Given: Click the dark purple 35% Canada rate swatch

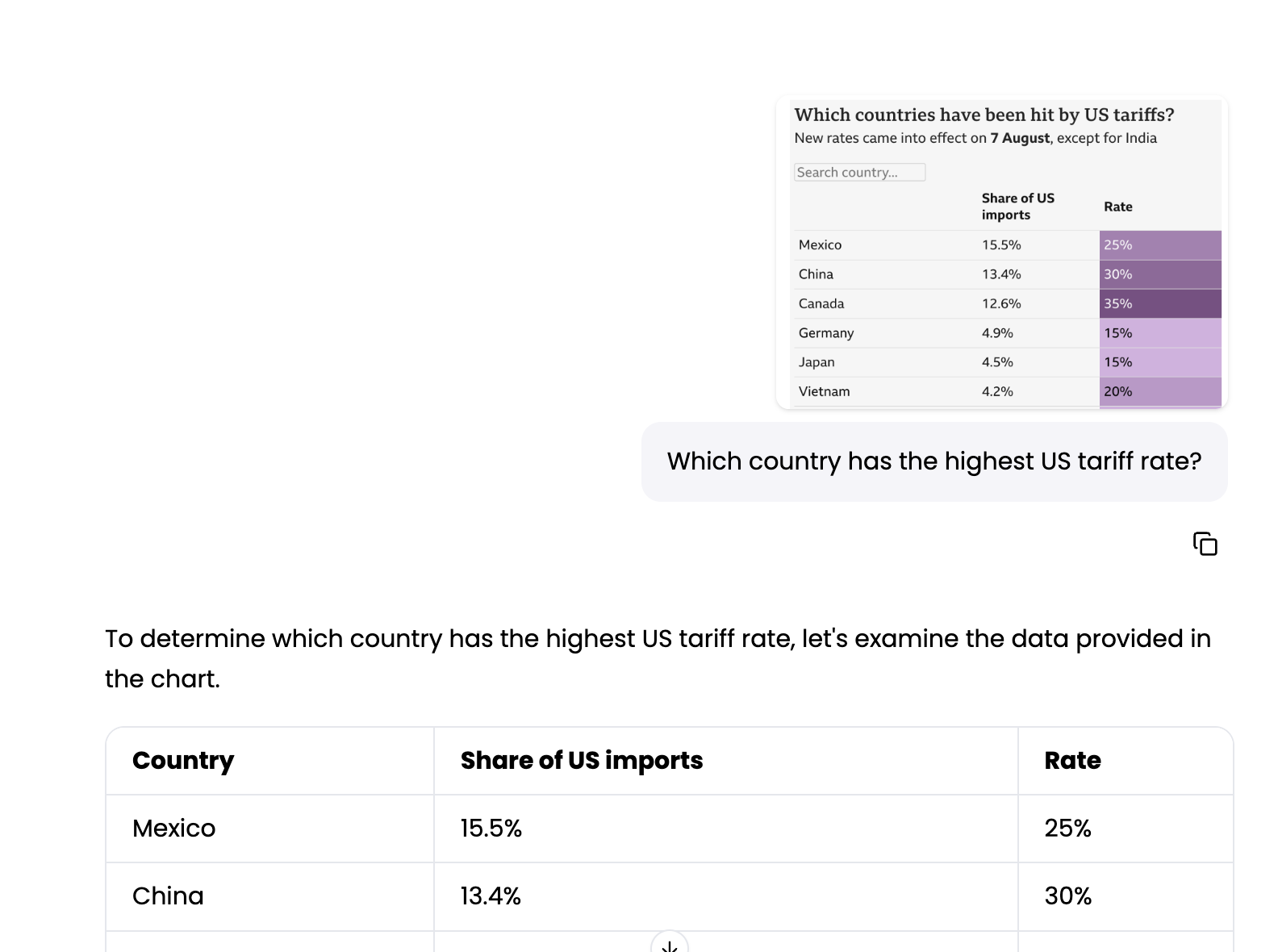Looking at the screenshot, I should coord(1160,303).
